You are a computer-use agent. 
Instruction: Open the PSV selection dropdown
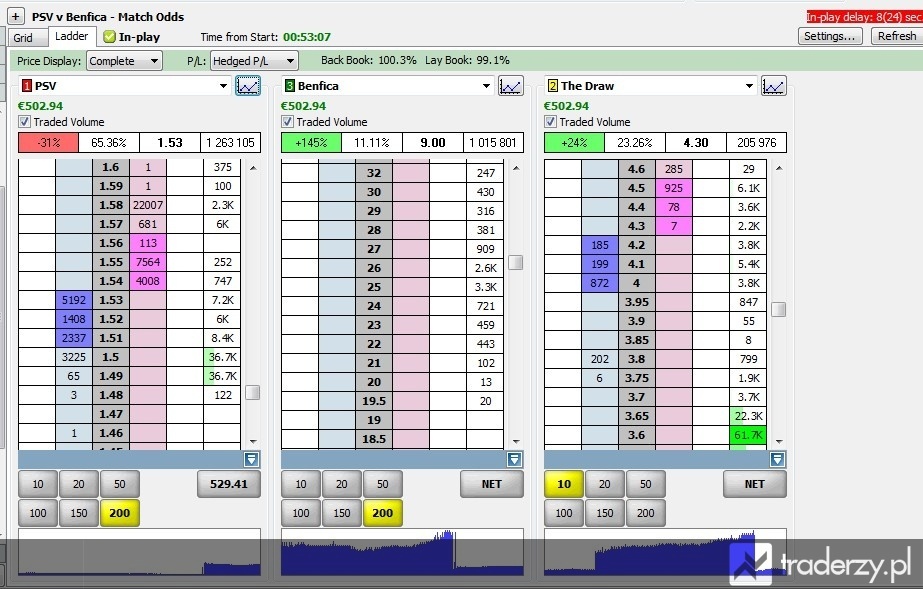[x=223, y=86]
